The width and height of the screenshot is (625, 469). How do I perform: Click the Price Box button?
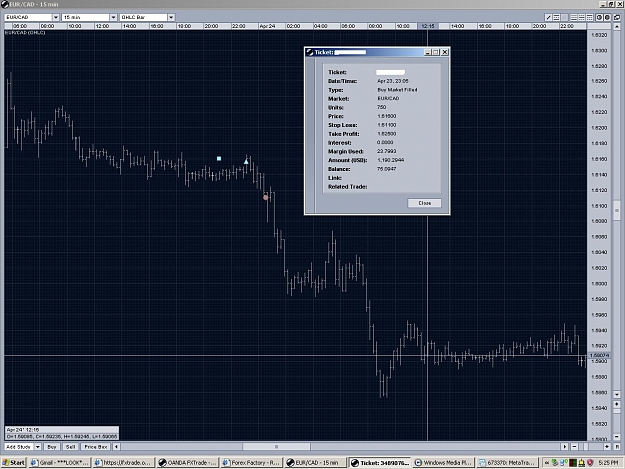pyautogui.click(x=96, y=447)
